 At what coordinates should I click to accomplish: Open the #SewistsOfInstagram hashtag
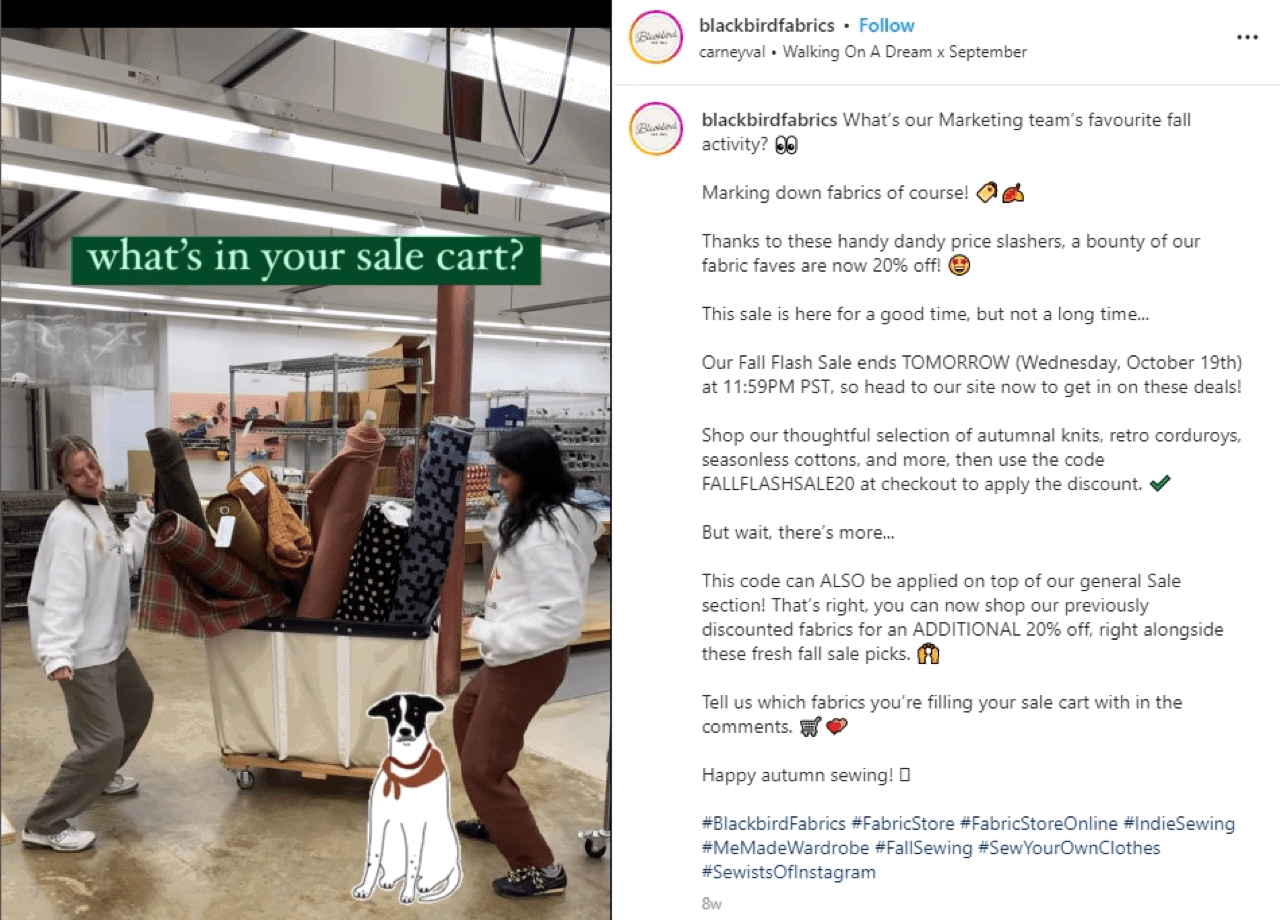[x=789, y=872]
